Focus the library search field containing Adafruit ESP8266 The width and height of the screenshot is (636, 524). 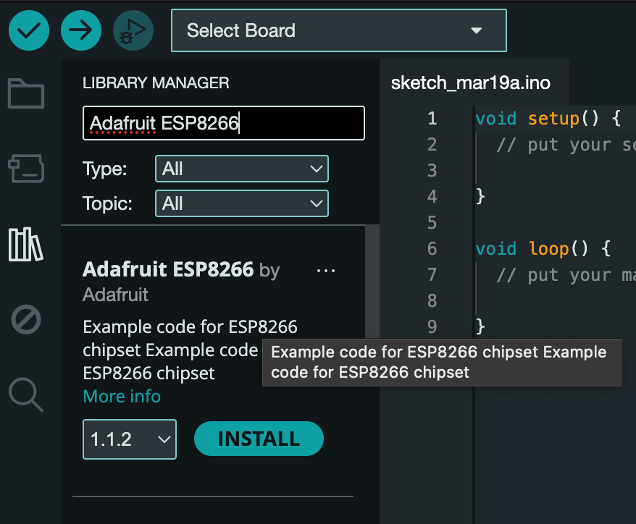(x=223, y=123)
